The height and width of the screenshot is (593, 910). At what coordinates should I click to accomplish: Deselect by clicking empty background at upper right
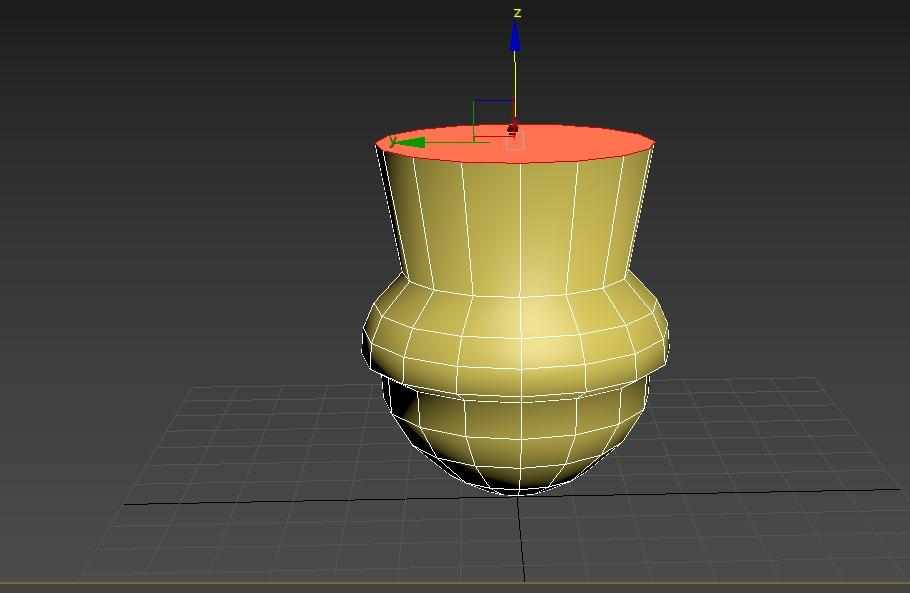(x=800, y=80)
